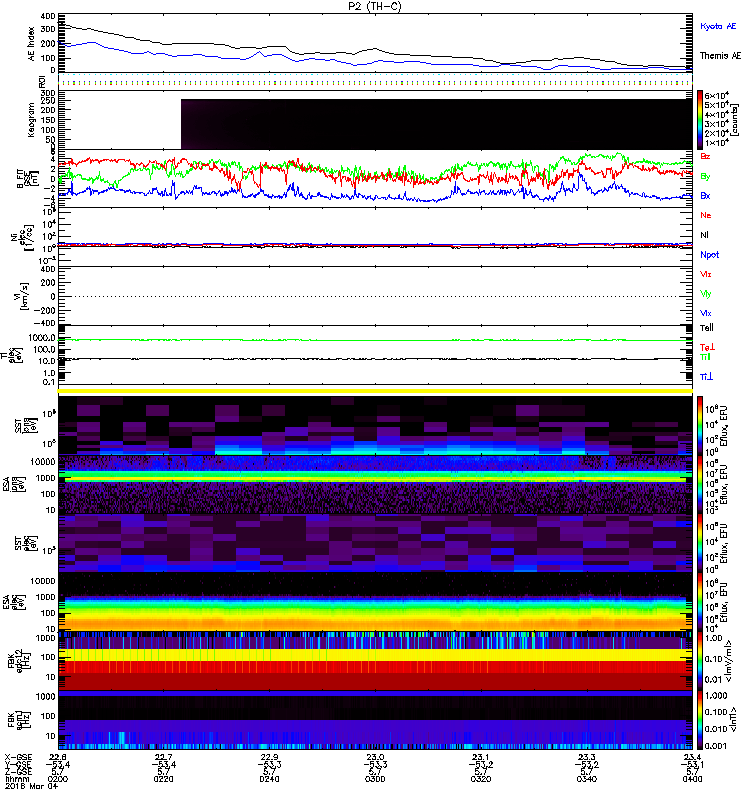Pick the FBK scm1 nT color bar
The width and height of the screenshot is (750, 800).
699,720
